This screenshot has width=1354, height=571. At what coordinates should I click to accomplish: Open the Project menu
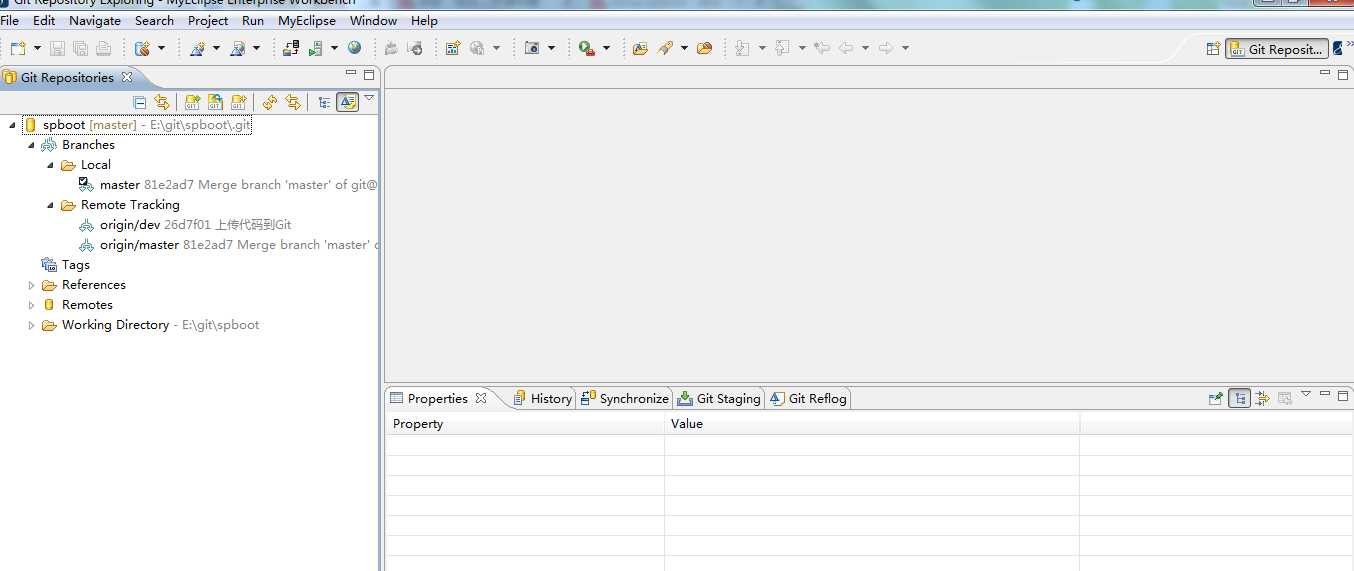[208, 20]
